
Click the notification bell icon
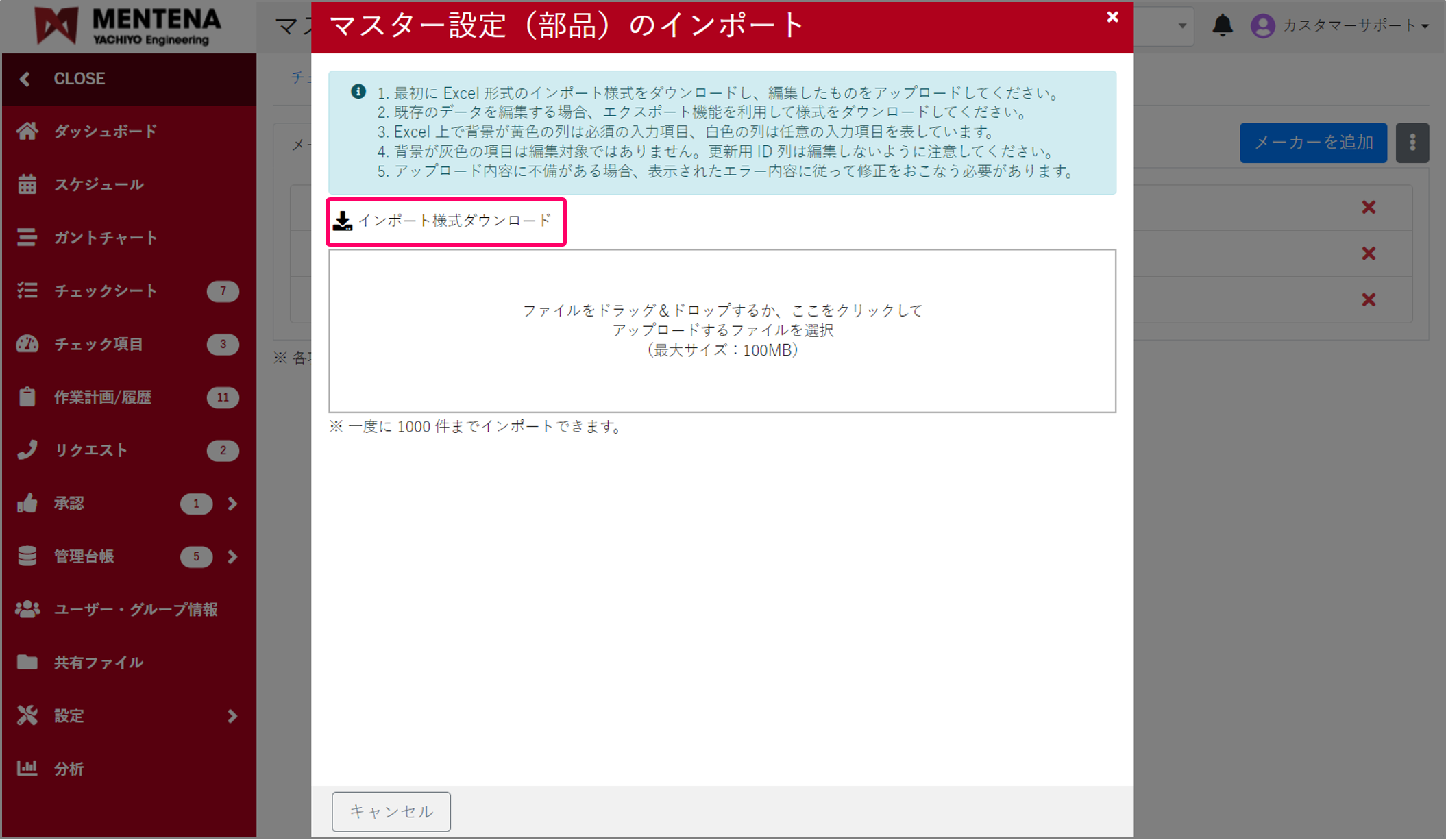[x=1223, y=26]
